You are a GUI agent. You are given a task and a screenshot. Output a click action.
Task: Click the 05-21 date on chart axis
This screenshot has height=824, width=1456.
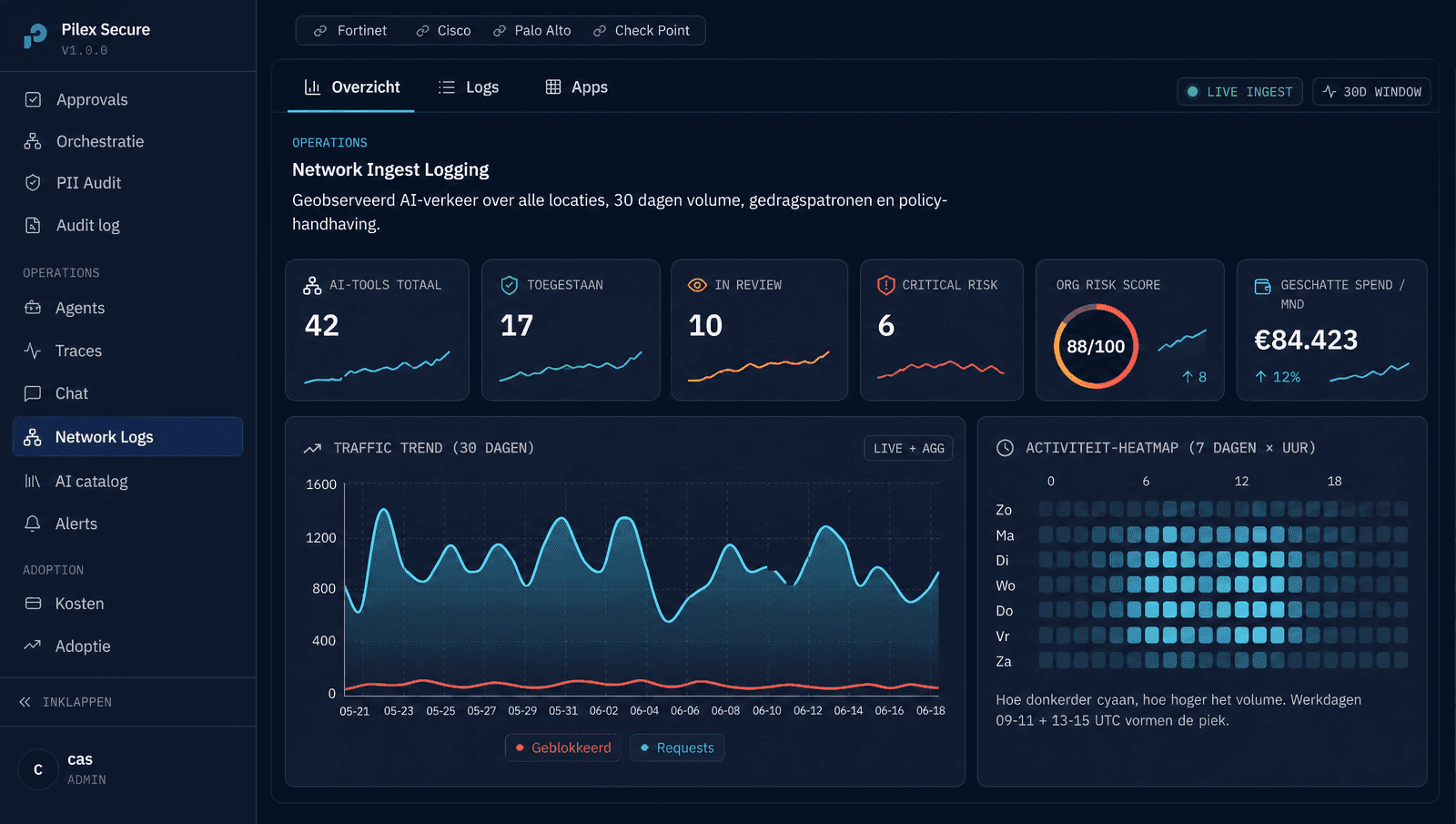pos(354,711)
